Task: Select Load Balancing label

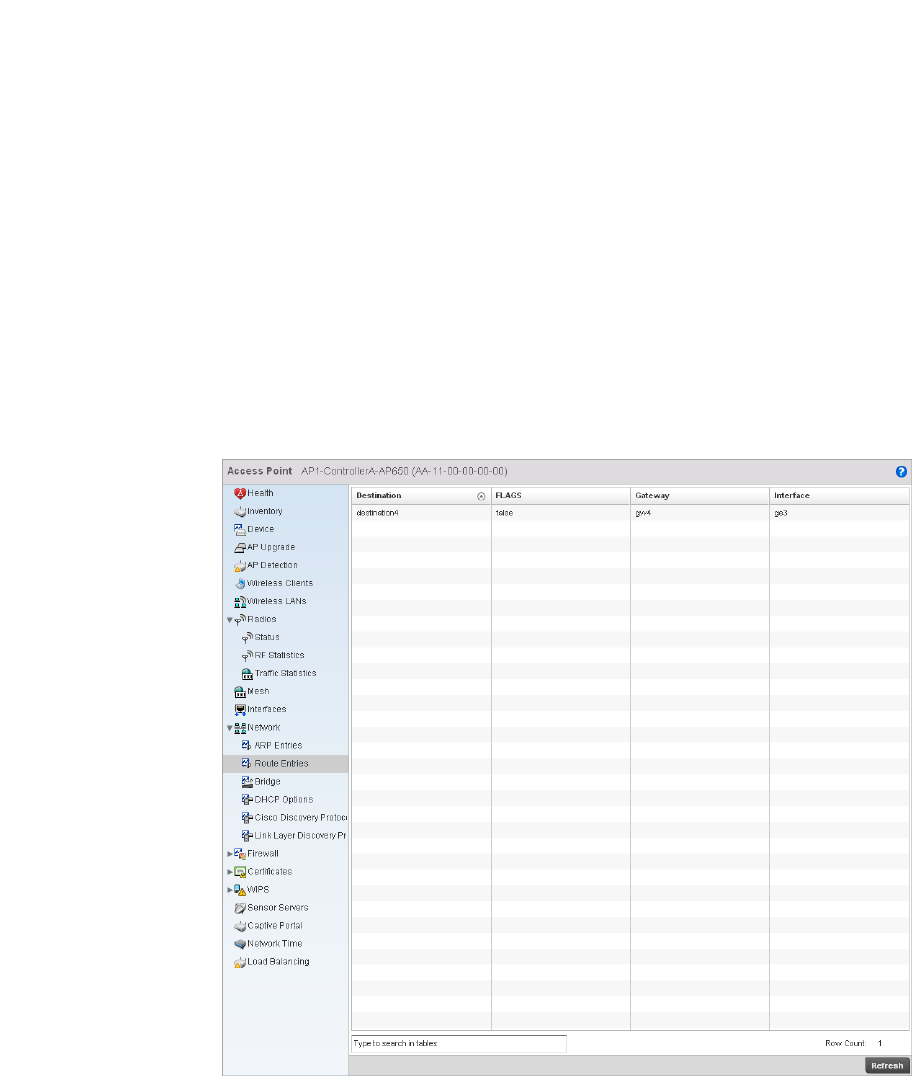Action: [x=278, y=961]
